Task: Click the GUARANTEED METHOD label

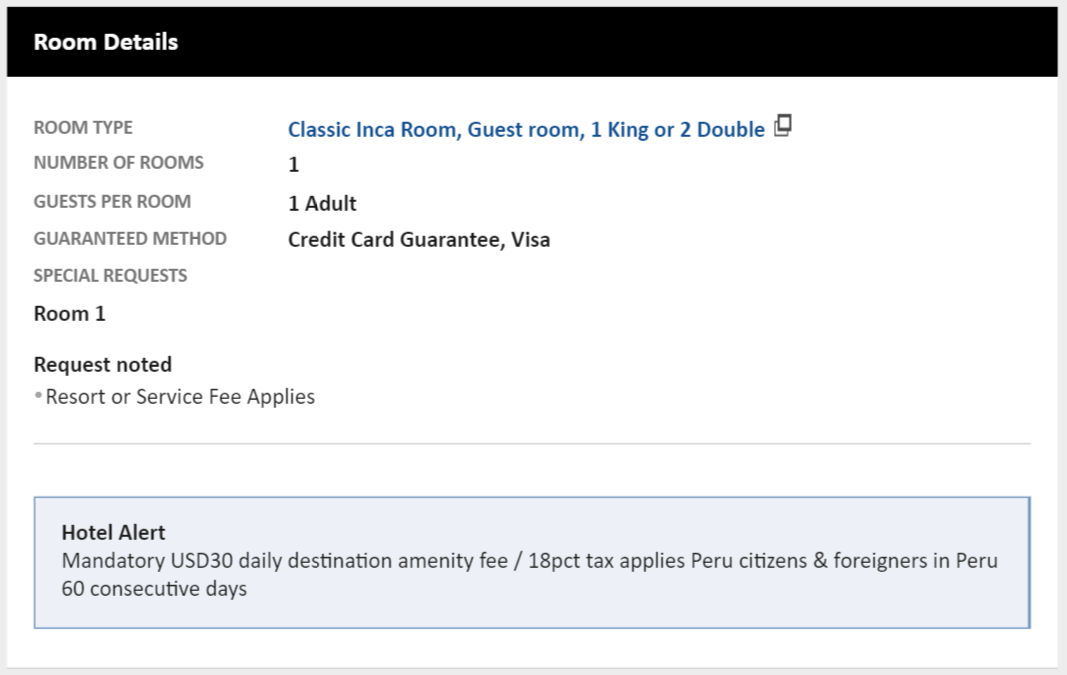Action: pyautogui.click(x=130, y=239)
